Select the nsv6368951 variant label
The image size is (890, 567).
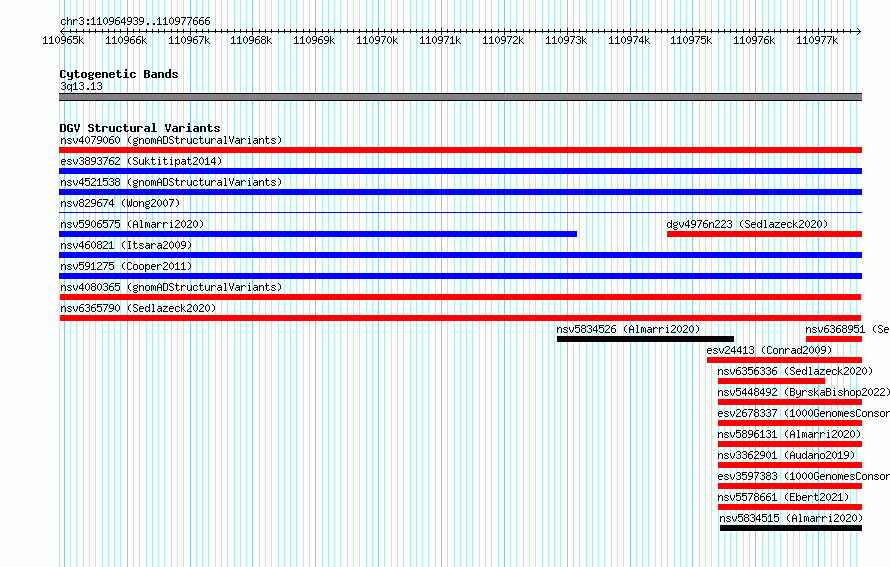click(847, 329)
